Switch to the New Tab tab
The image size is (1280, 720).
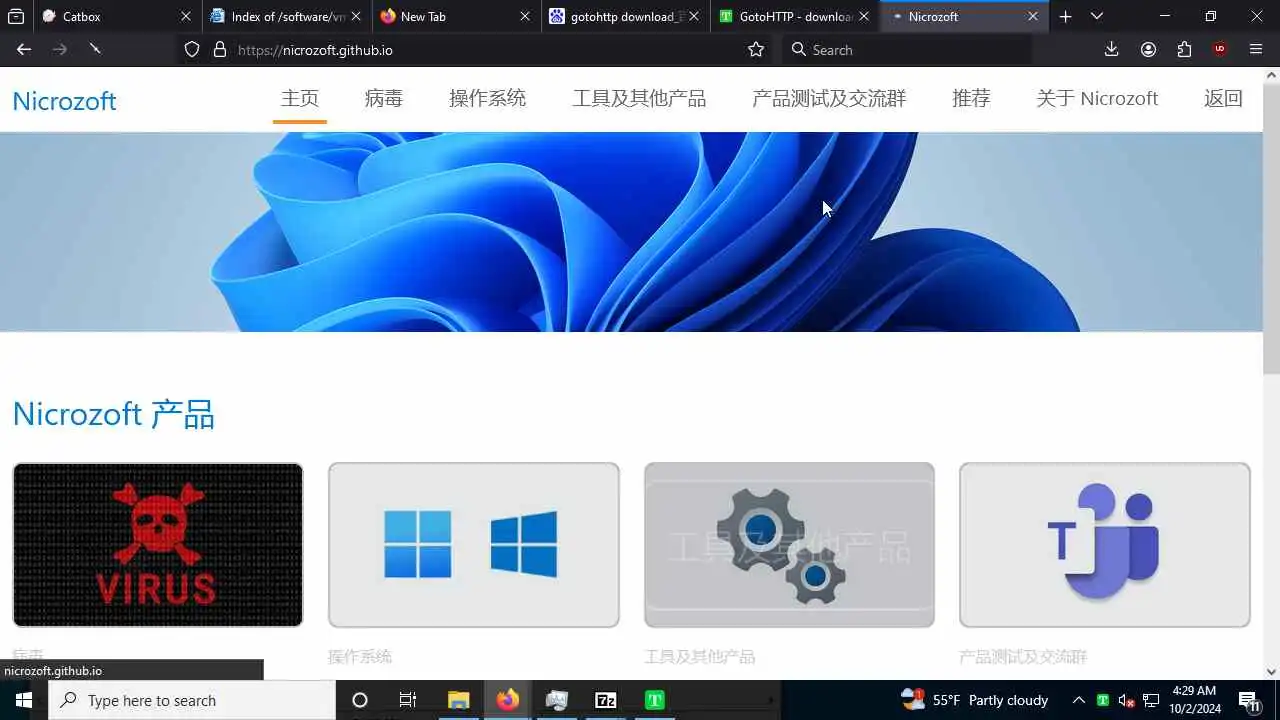click(455, 16)
